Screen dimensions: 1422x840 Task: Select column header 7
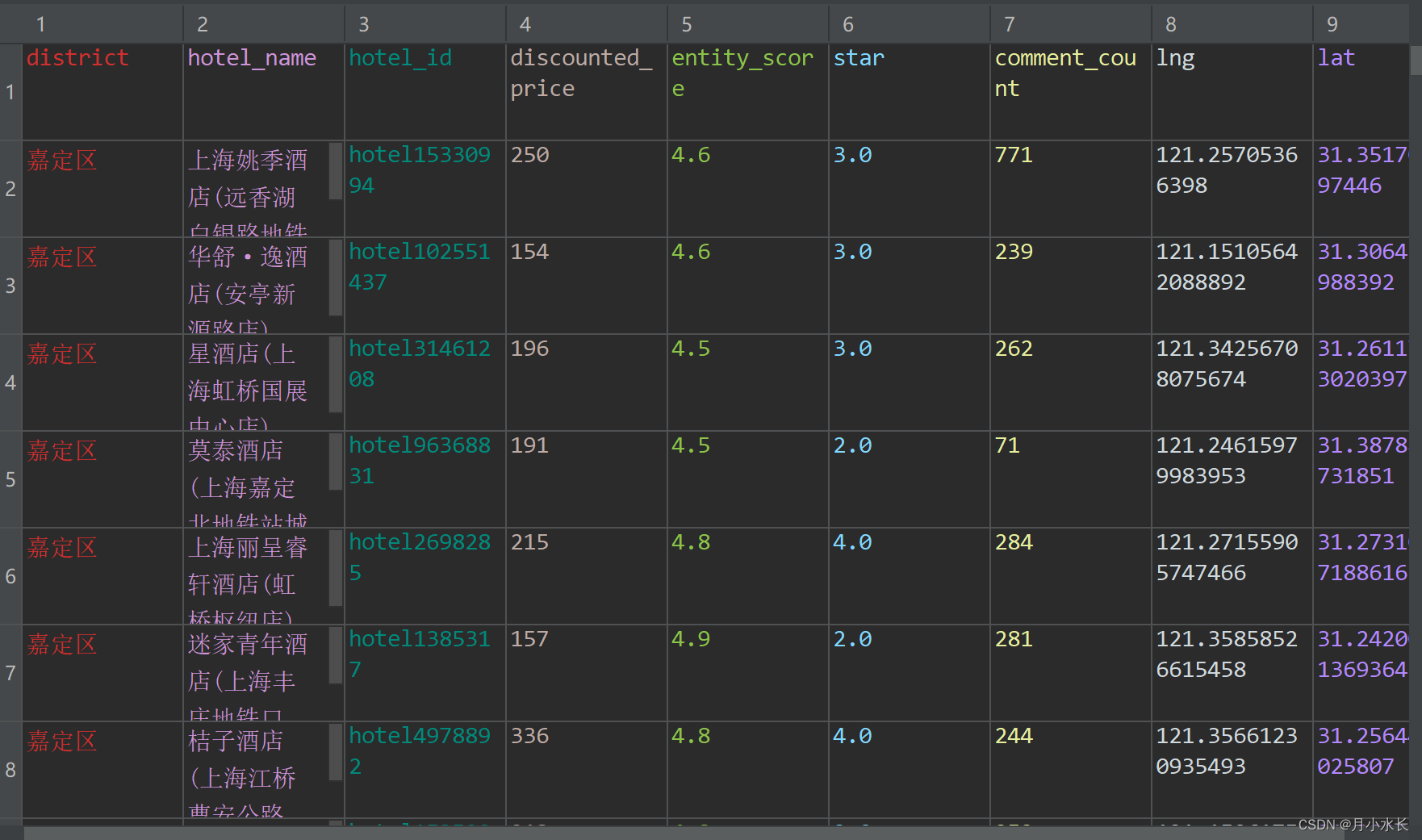tap(1071, 24)
